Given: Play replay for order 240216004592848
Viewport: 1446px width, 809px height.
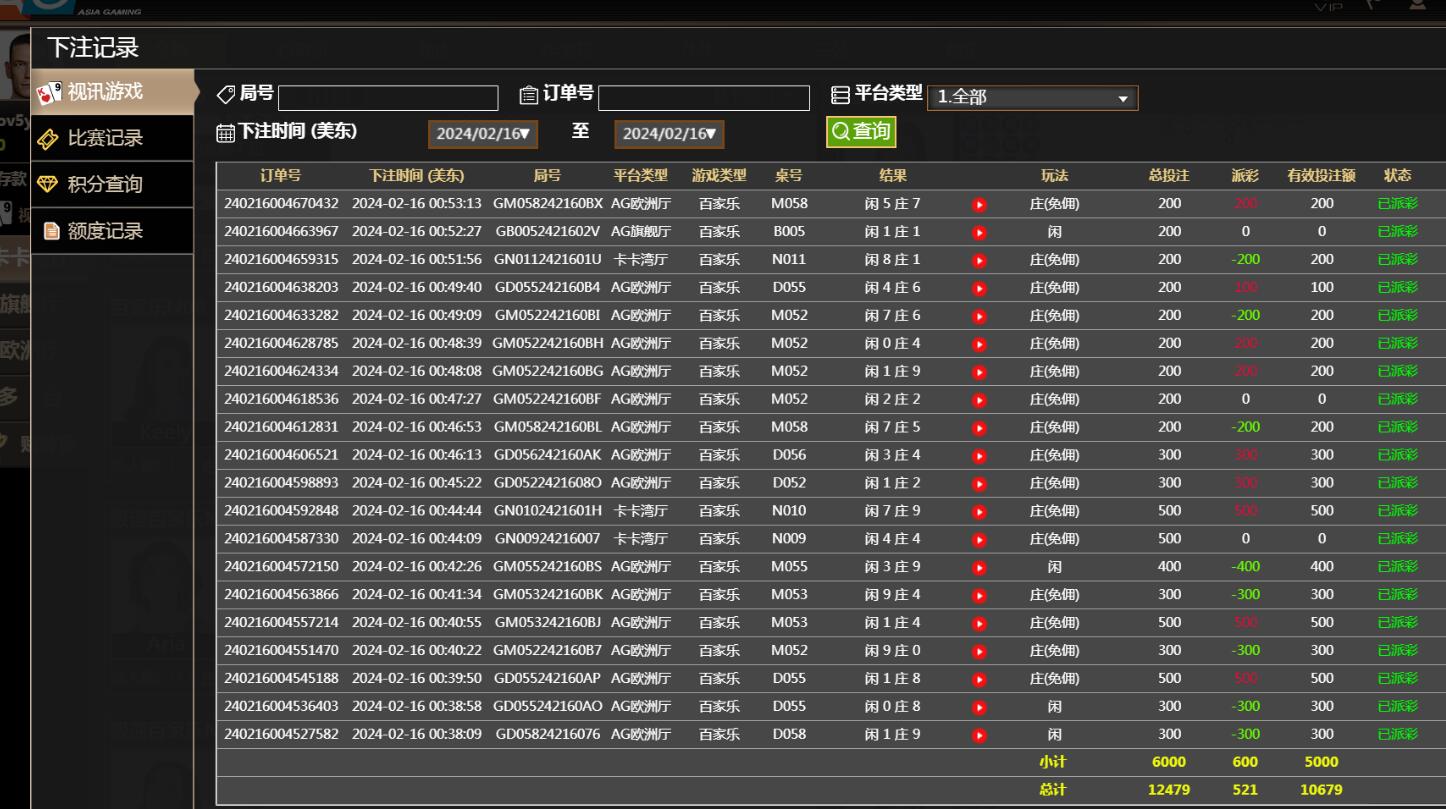Looking at the screenshot, I should pyautogui.click(x=979, y=511).
